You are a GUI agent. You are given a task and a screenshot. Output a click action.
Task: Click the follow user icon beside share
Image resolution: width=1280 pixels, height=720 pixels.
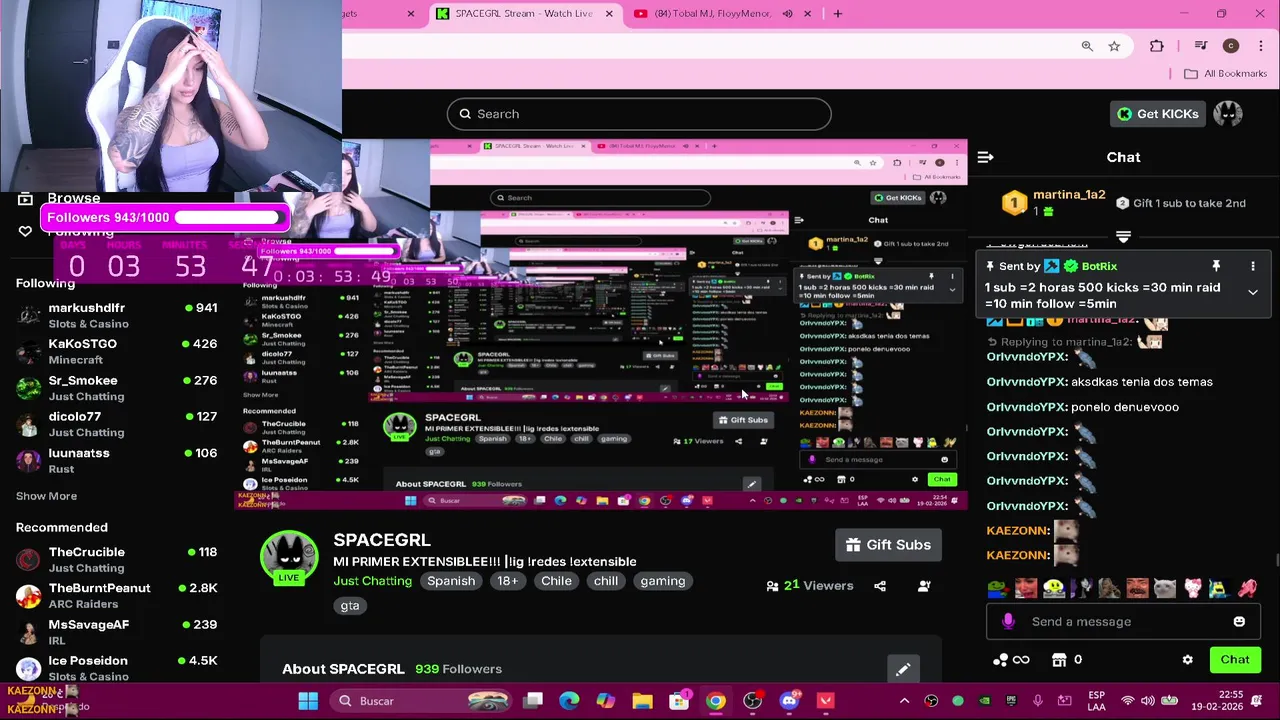tap(924, 586)
